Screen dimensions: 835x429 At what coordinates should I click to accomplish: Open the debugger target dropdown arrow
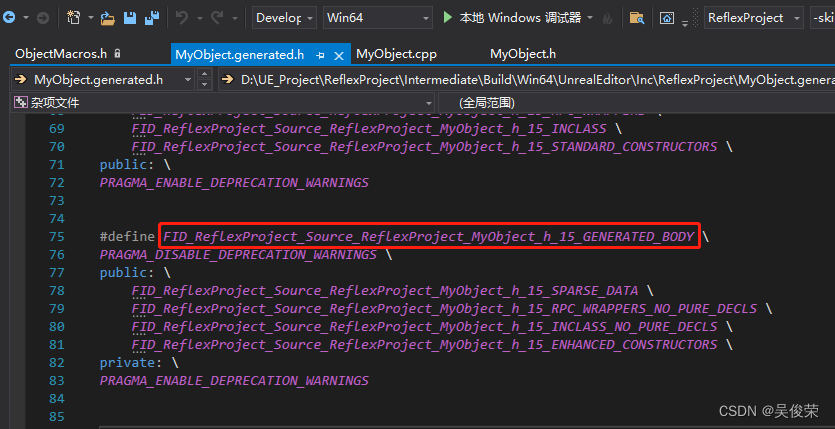tap(590, 18)
